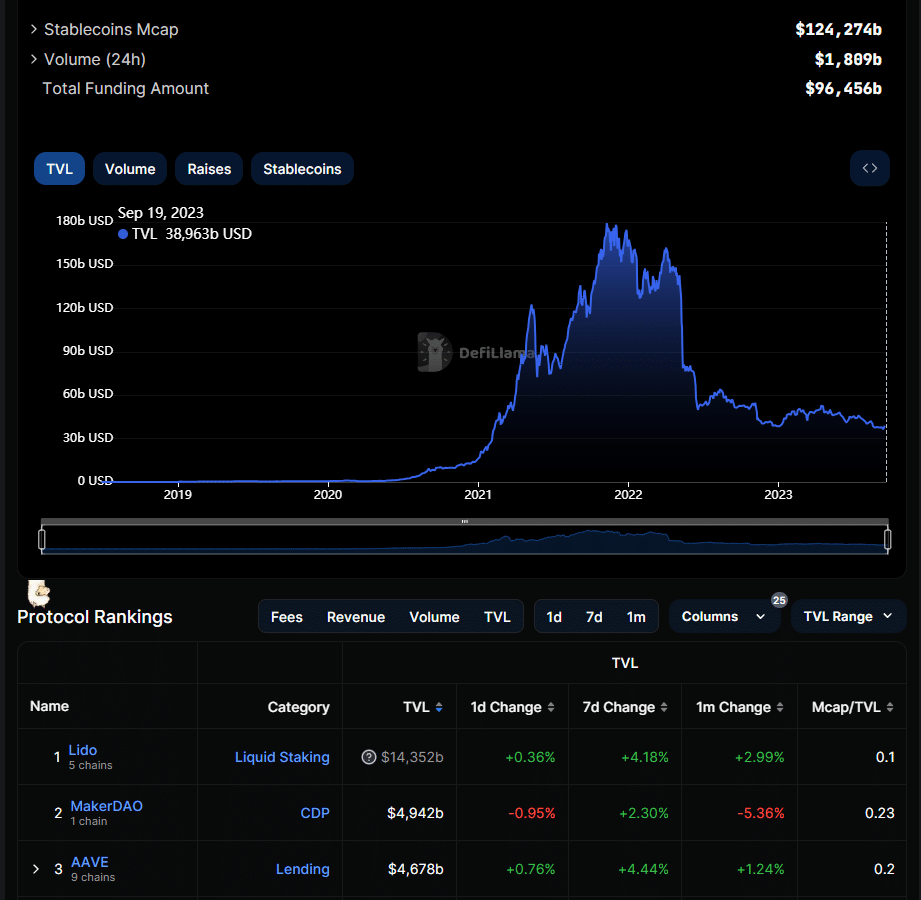Sort by 1d Change column arrows

click(x=551, y=707)
